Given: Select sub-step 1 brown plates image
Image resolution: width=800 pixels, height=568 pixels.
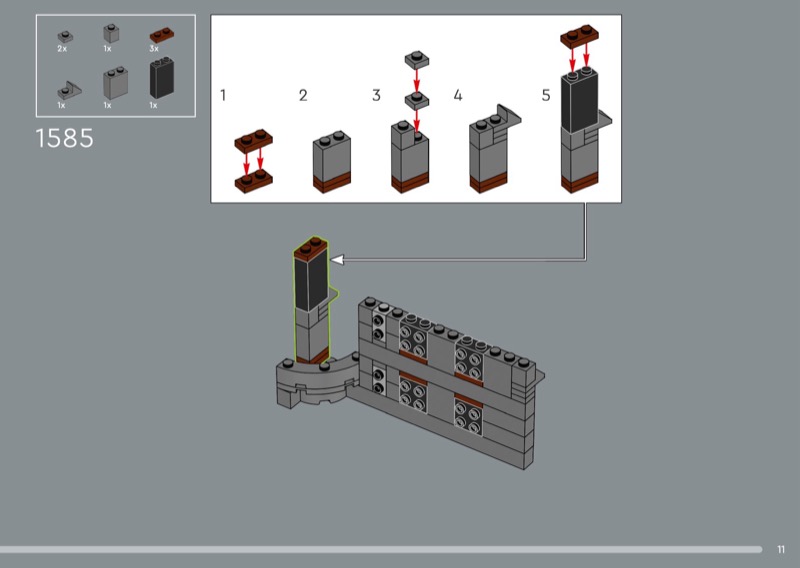Looking at the screenshot, I should pos(254,160).
